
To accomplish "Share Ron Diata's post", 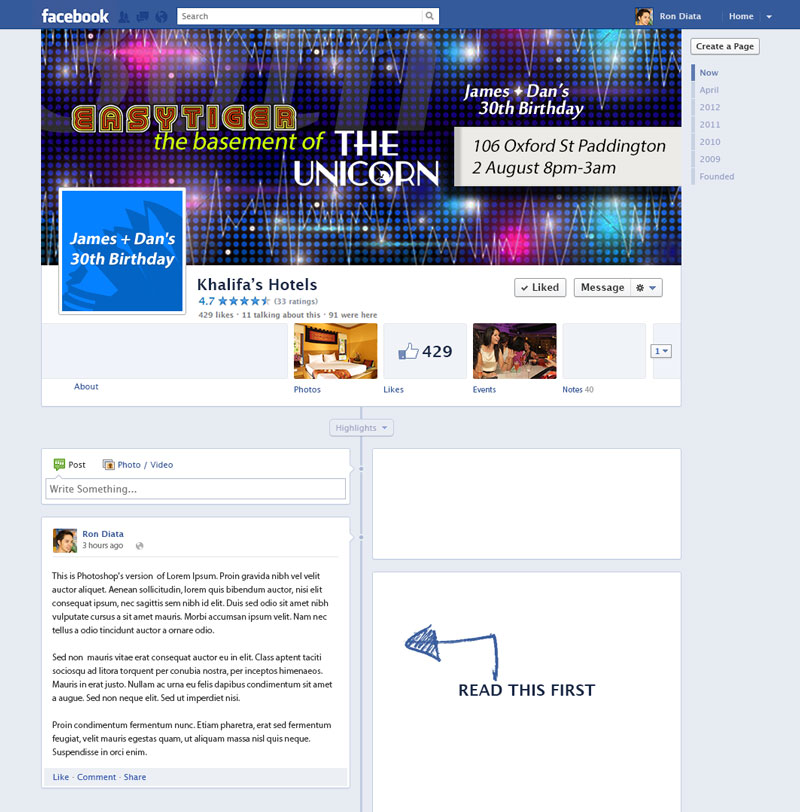I will point(135,777).
